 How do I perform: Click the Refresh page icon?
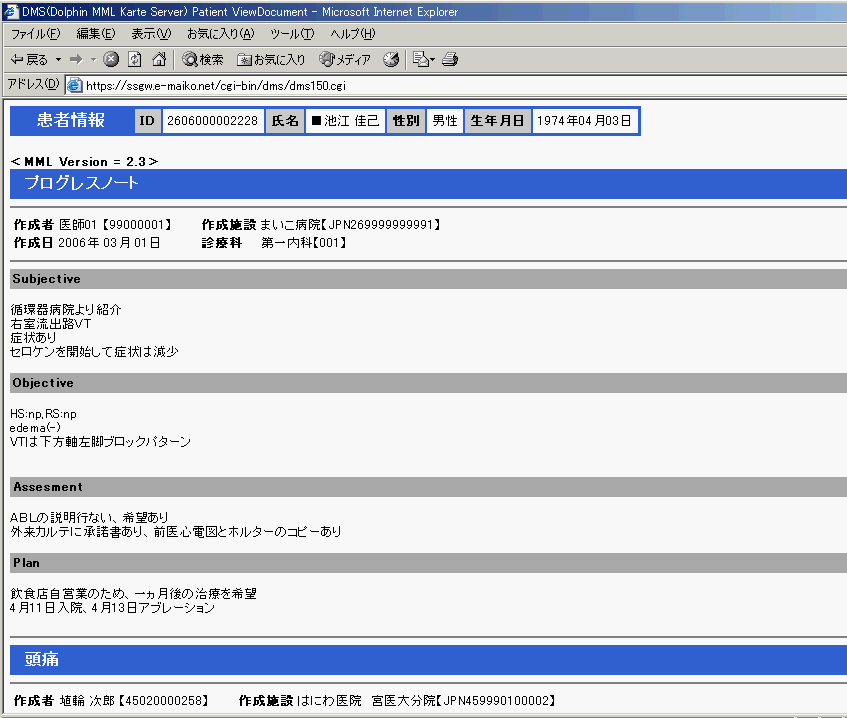pos(134,60)
